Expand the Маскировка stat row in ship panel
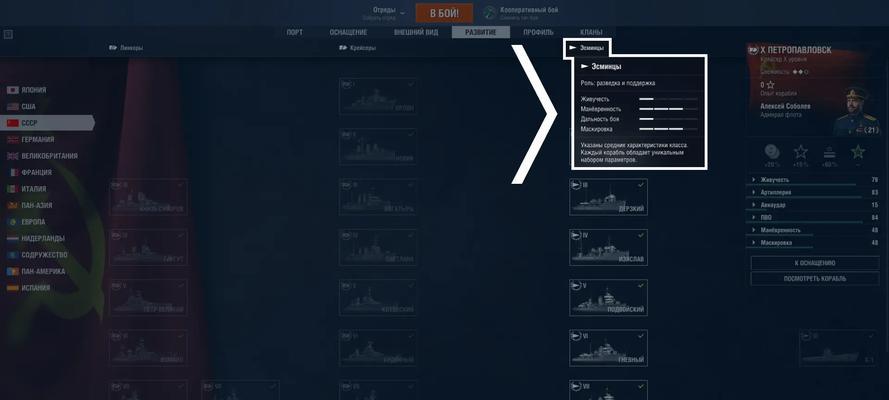 click(x=814, y=242)
